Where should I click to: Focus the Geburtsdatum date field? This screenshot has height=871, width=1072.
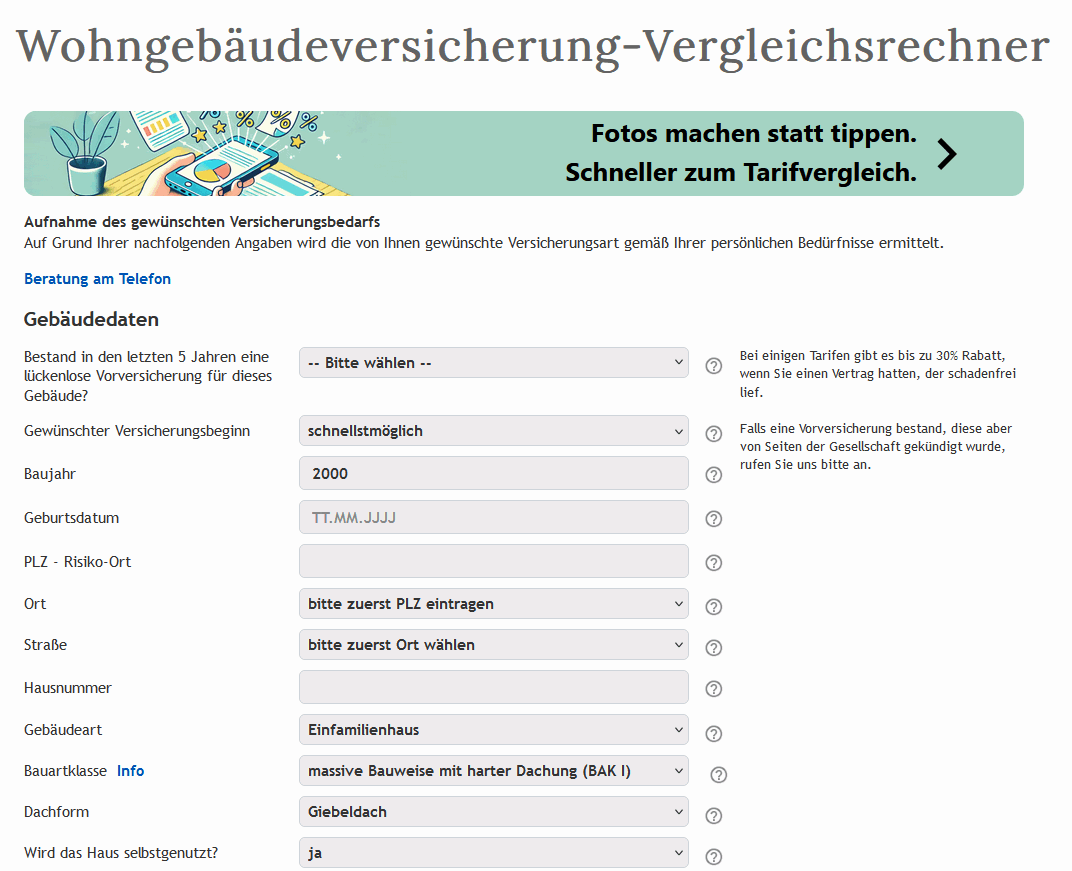(494, 518)
